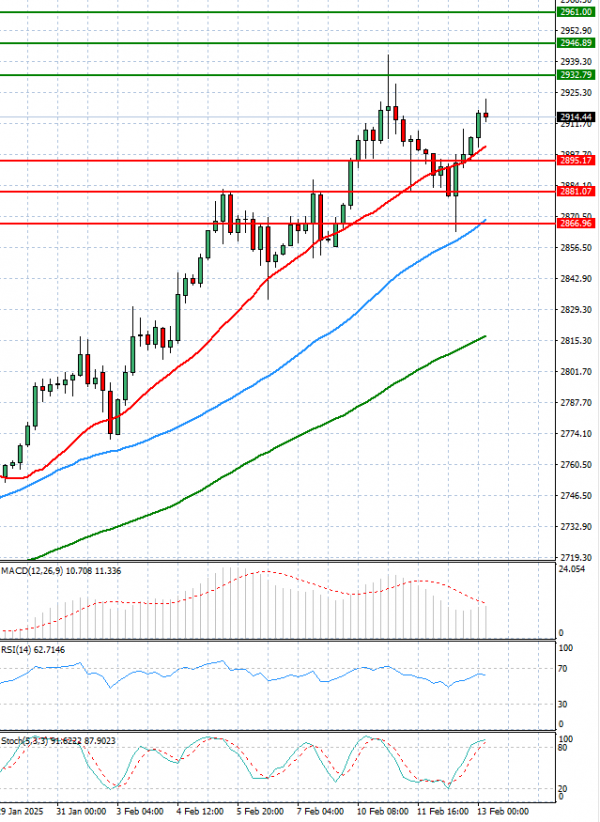Click the latest candlestick on the price chart
This screenshot has height=822, width=600.
[x=486, y=116]
